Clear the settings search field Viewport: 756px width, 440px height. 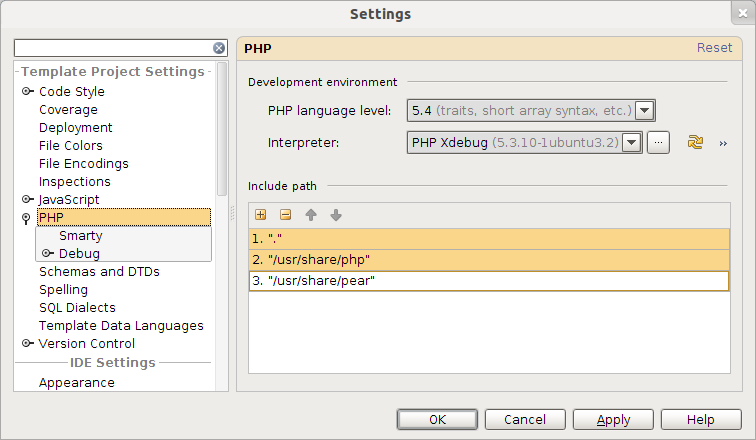(x=219, y=48)
